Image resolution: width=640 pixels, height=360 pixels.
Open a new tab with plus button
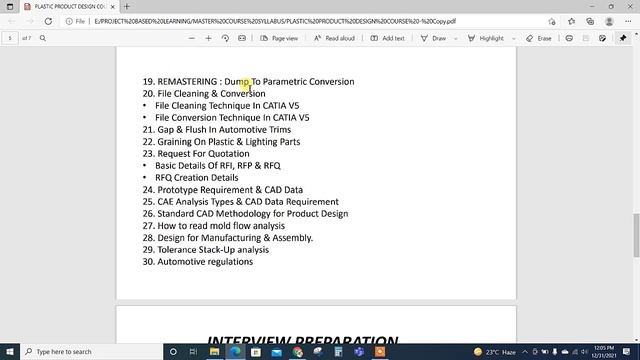127,7
